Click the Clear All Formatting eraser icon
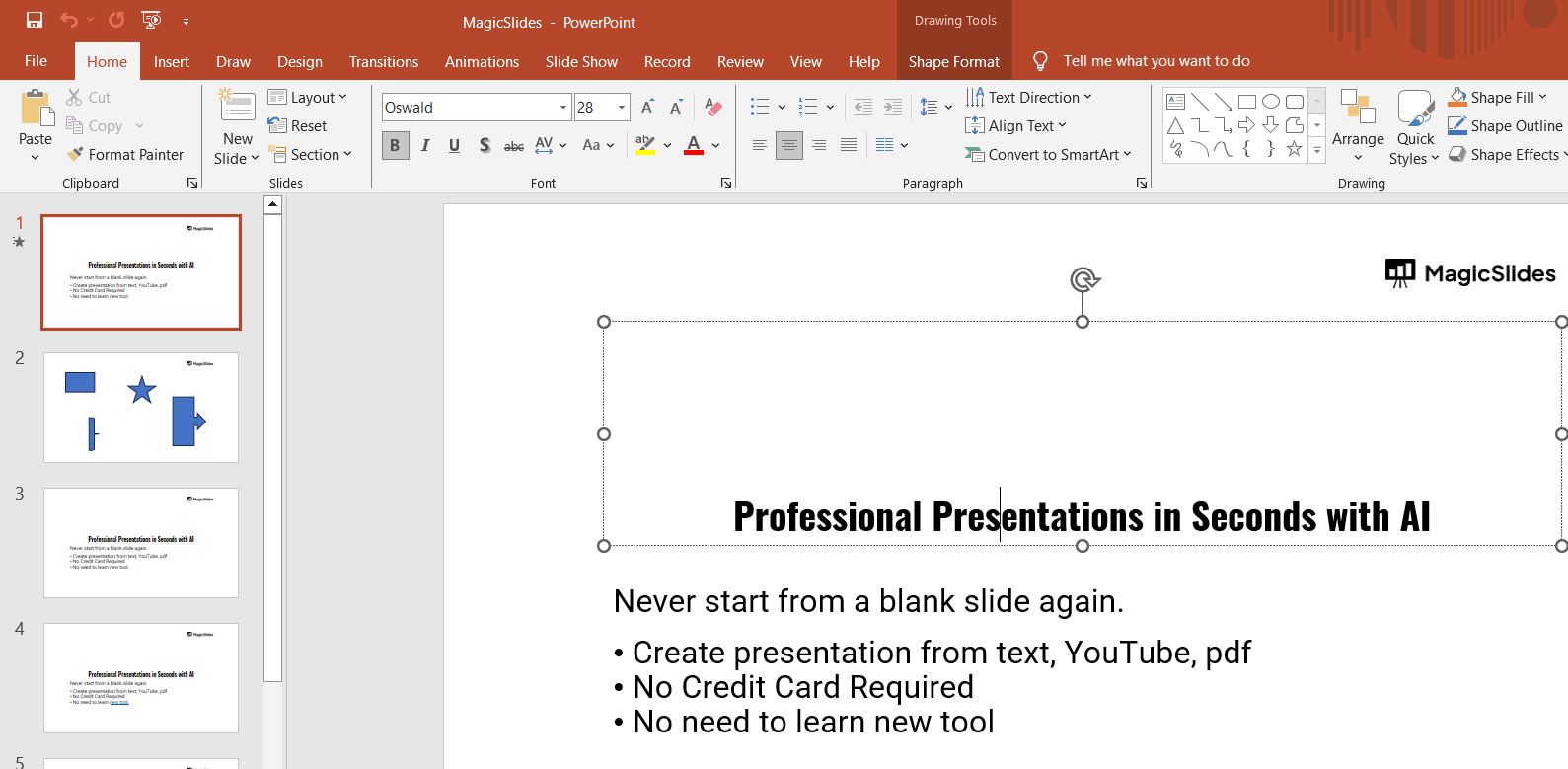This screenshot has height=769, width=1568. pyautogui.click(x=713, y=107)
